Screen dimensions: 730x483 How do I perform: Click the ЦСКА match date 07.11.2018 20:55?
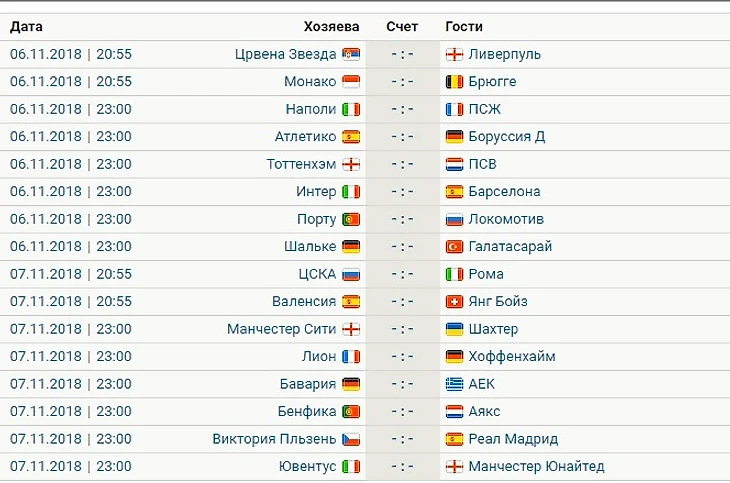point(71,274)
